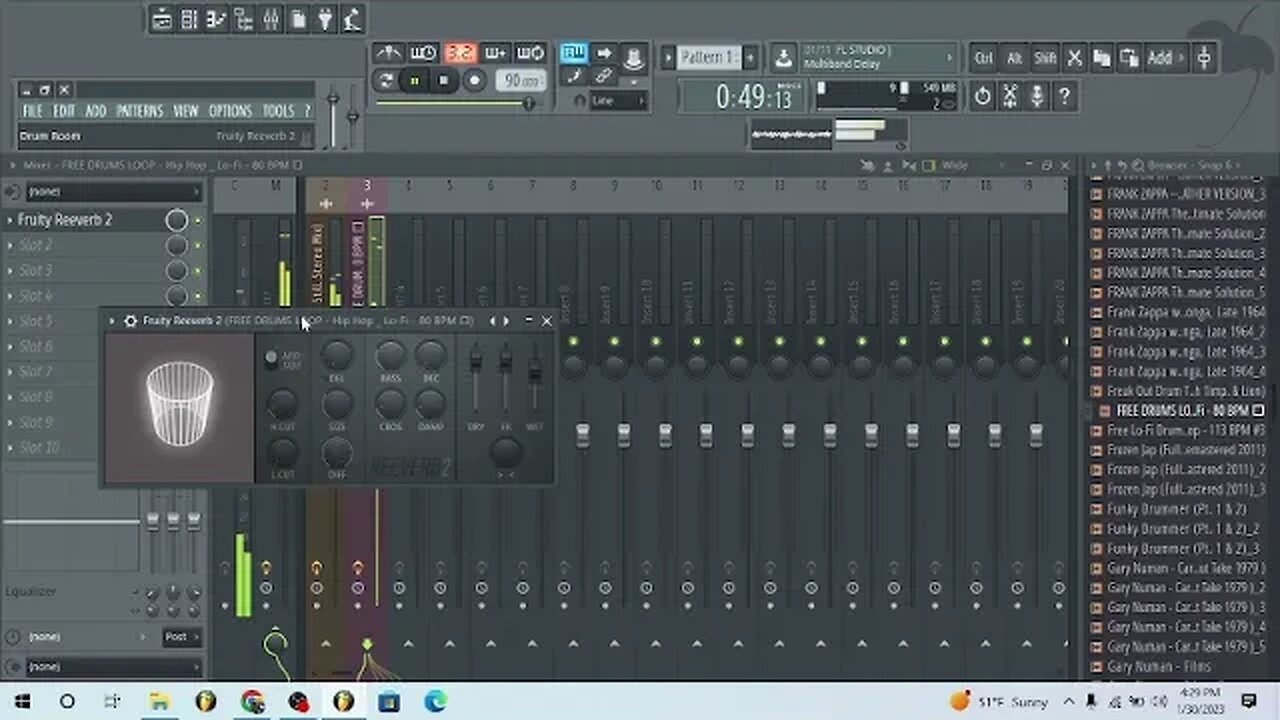Click the save/download icon beside hint panel
Screen dimensions: 1280x720
[x=784, y=58]
